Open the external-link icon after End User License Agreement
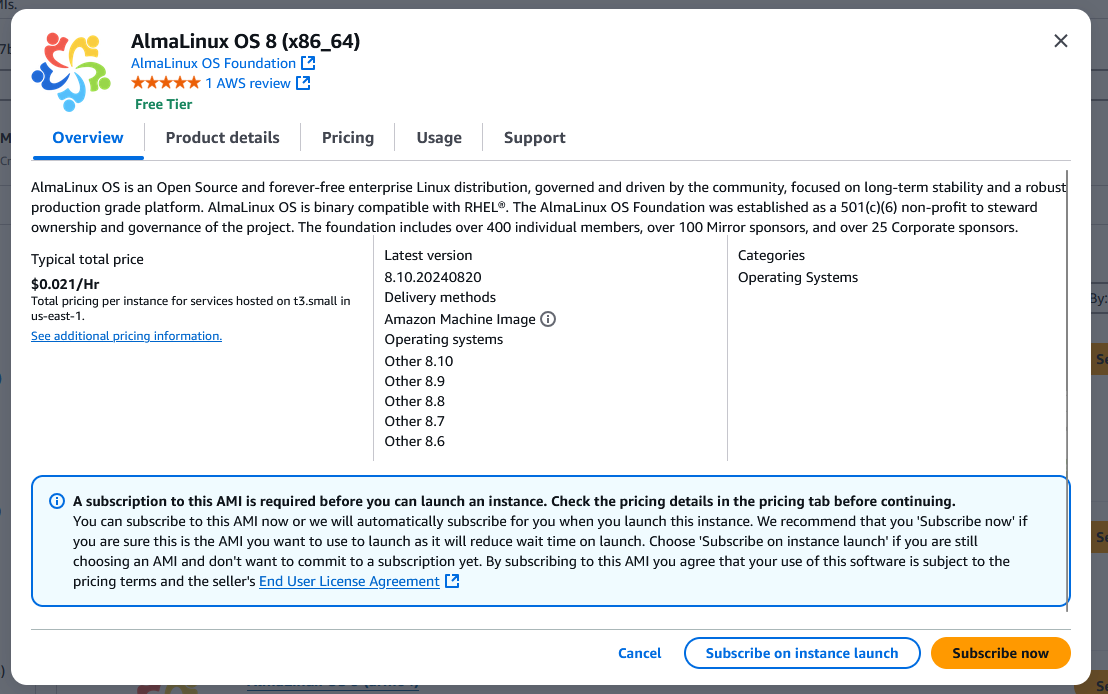The image size is (1108, 694). click(x=452, y=581)
